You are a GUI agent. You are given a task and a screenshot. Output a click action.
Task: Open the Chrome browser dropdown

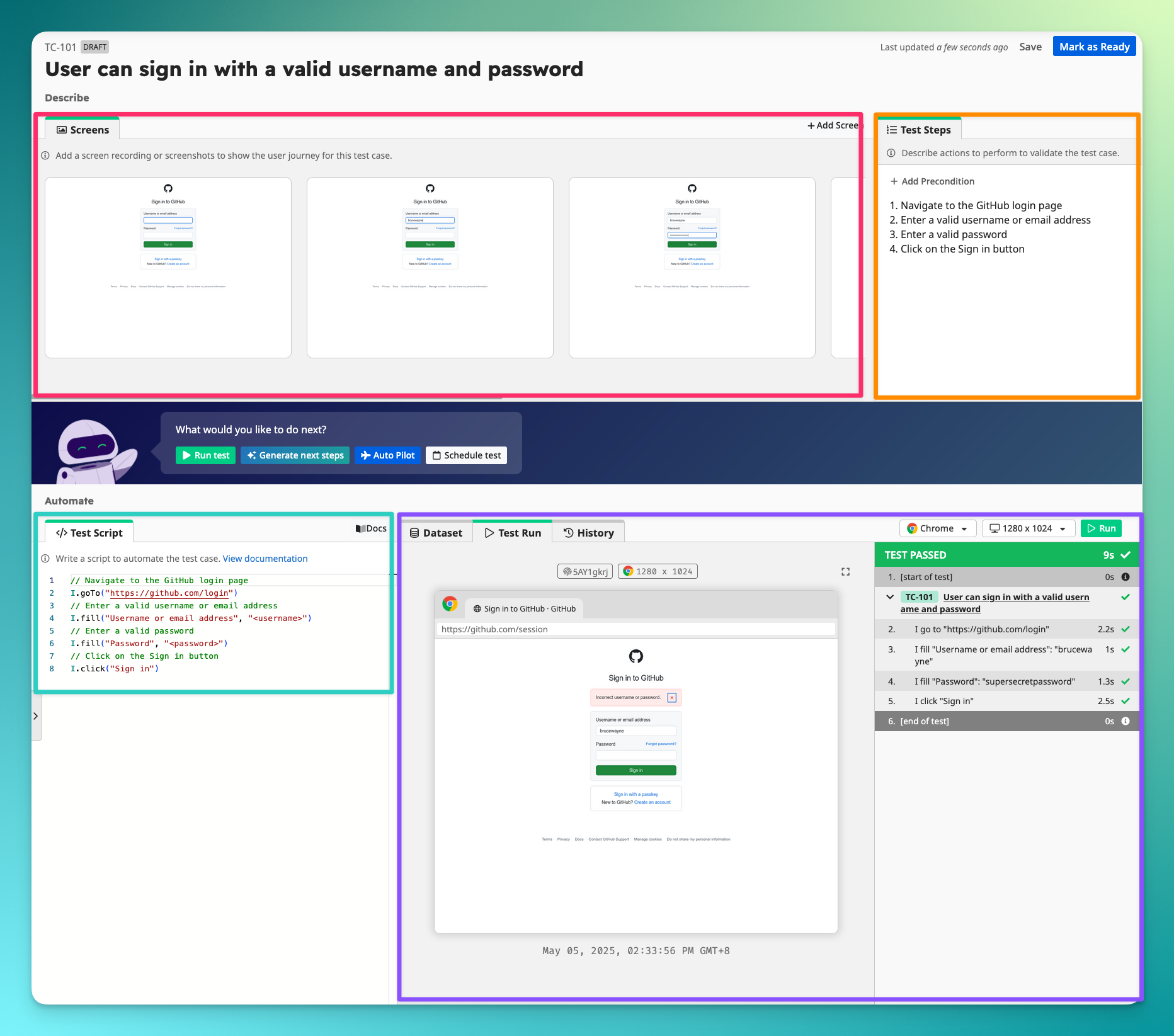938,528
